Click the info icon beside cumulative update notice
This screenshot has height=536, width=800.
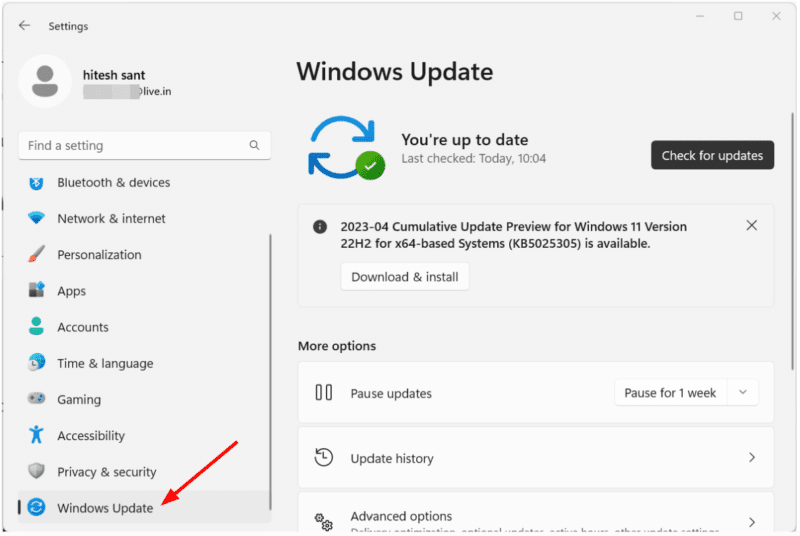(320, 227)
